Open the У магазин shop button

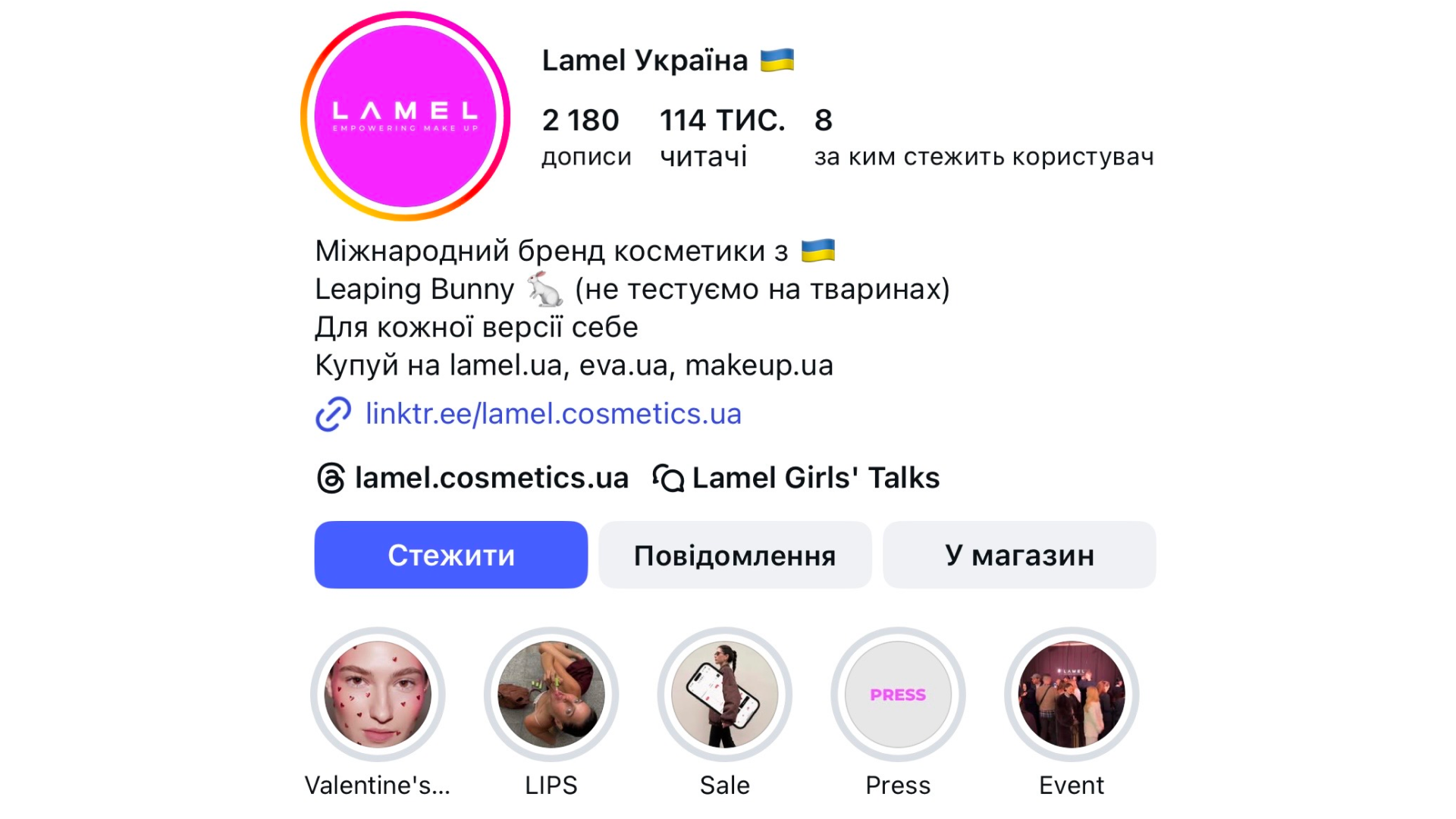[x=1019, y=555]
